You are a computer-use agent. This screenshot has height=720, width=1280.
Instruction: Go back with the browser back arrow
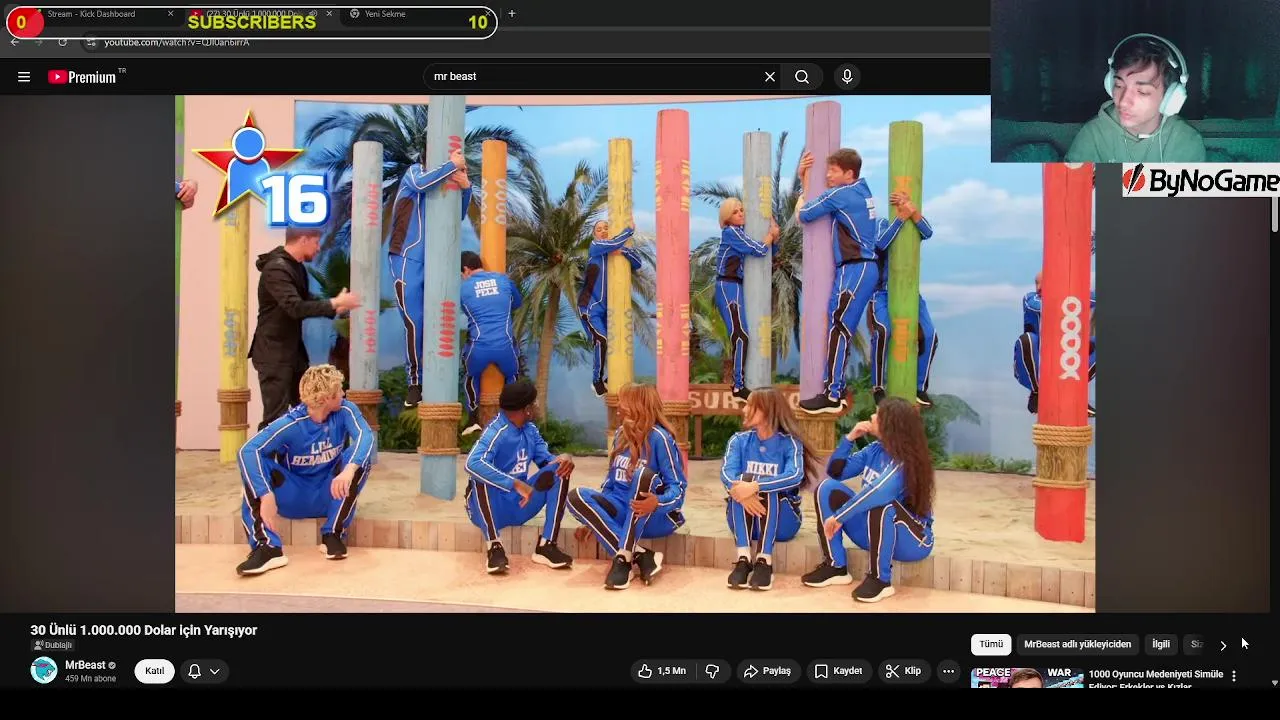coord(15,42)
